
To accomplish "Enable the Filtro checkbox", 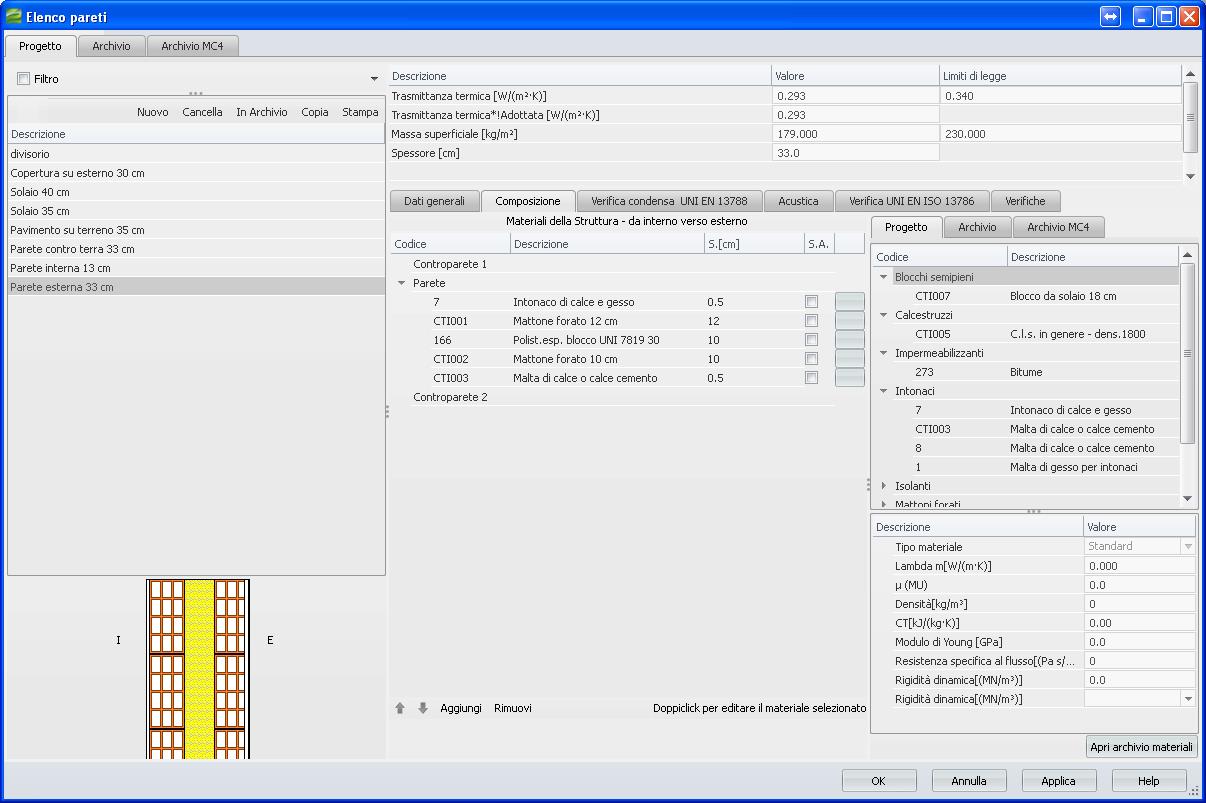I will 24,79.
